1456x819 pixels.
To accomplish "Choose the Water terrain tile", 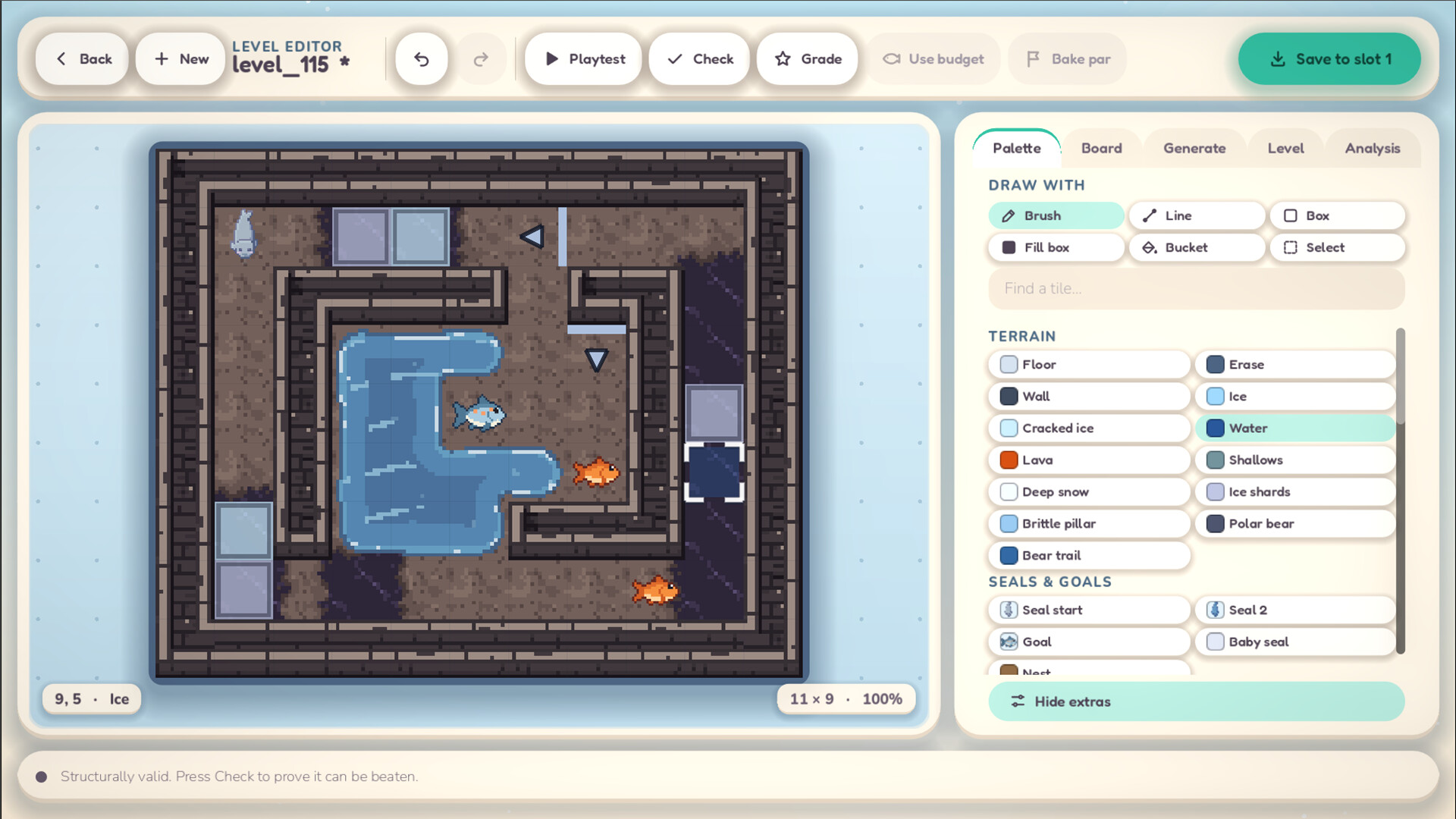I will click(1295, 428).
